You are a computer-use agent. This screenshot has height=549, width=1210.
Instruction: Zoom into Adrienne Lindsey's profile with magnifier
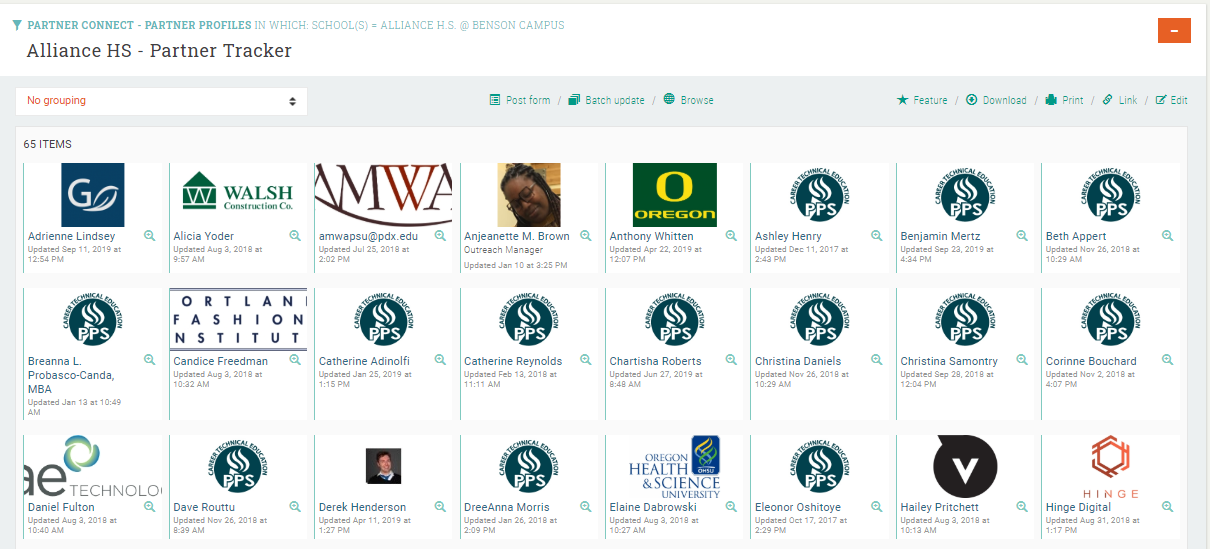point(149,236)
